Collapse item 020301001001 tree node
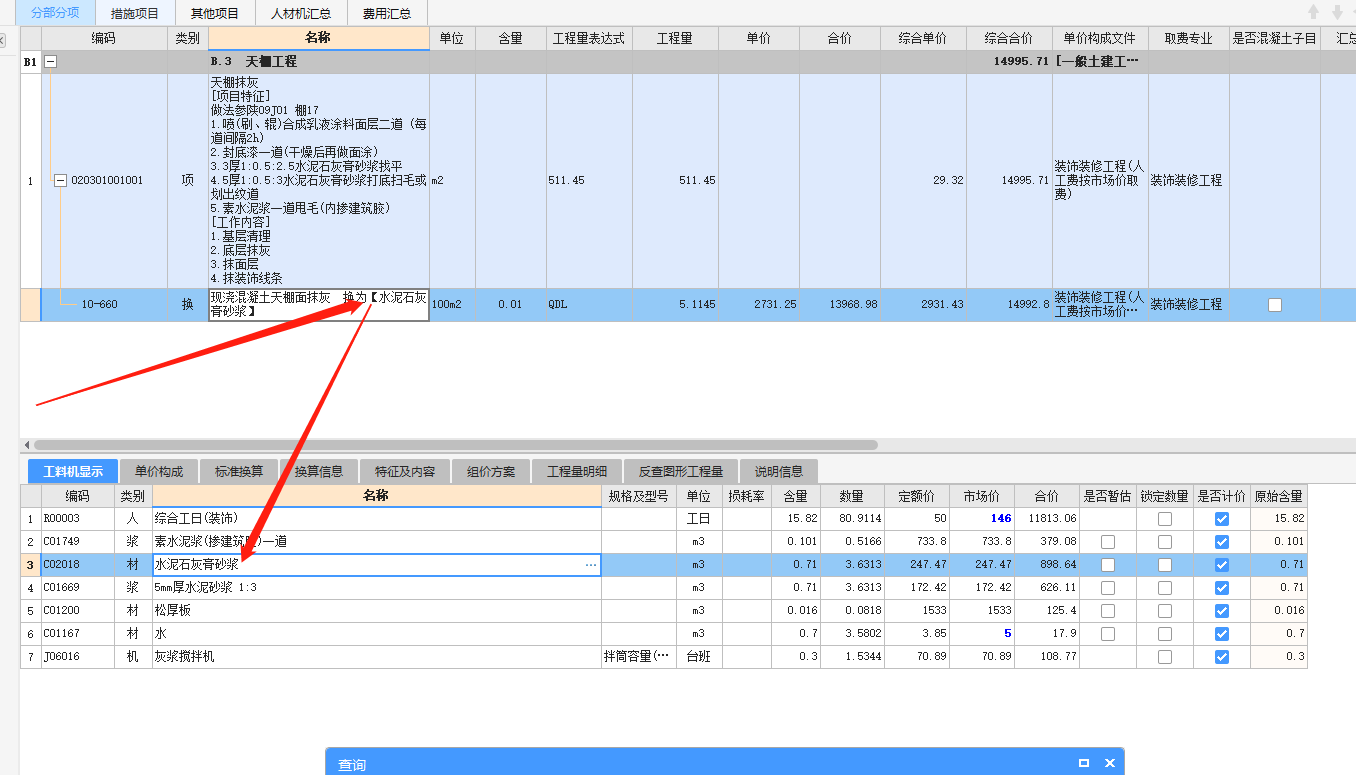Screen dimensions: 1356x775 (x=60, y=181)
